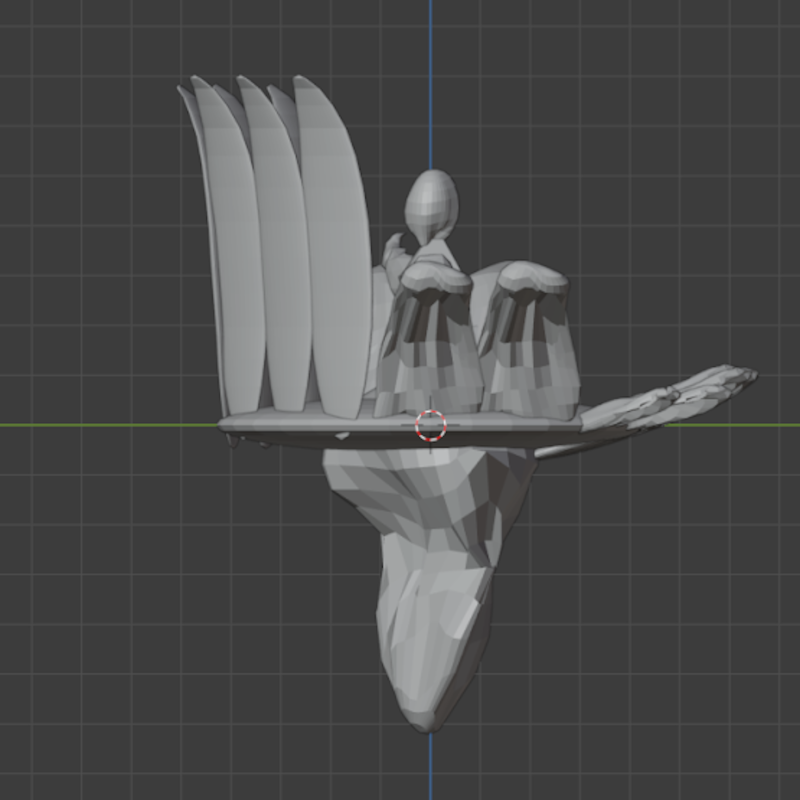The width and height of the screenshot is (800, 800).
Task: Click the flat disc platform's left edge
Action: (228, 424)
